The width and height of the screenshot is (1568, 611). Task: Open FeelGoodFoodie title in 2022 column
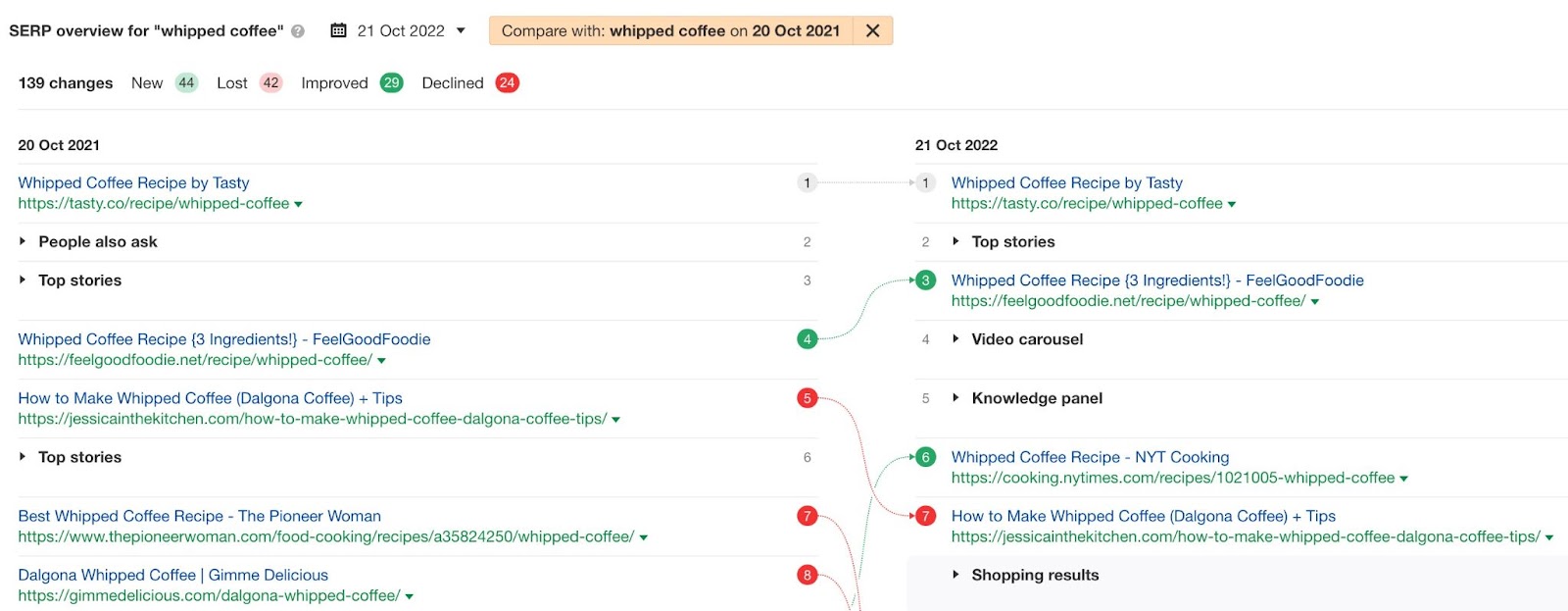coord(1157,280)
